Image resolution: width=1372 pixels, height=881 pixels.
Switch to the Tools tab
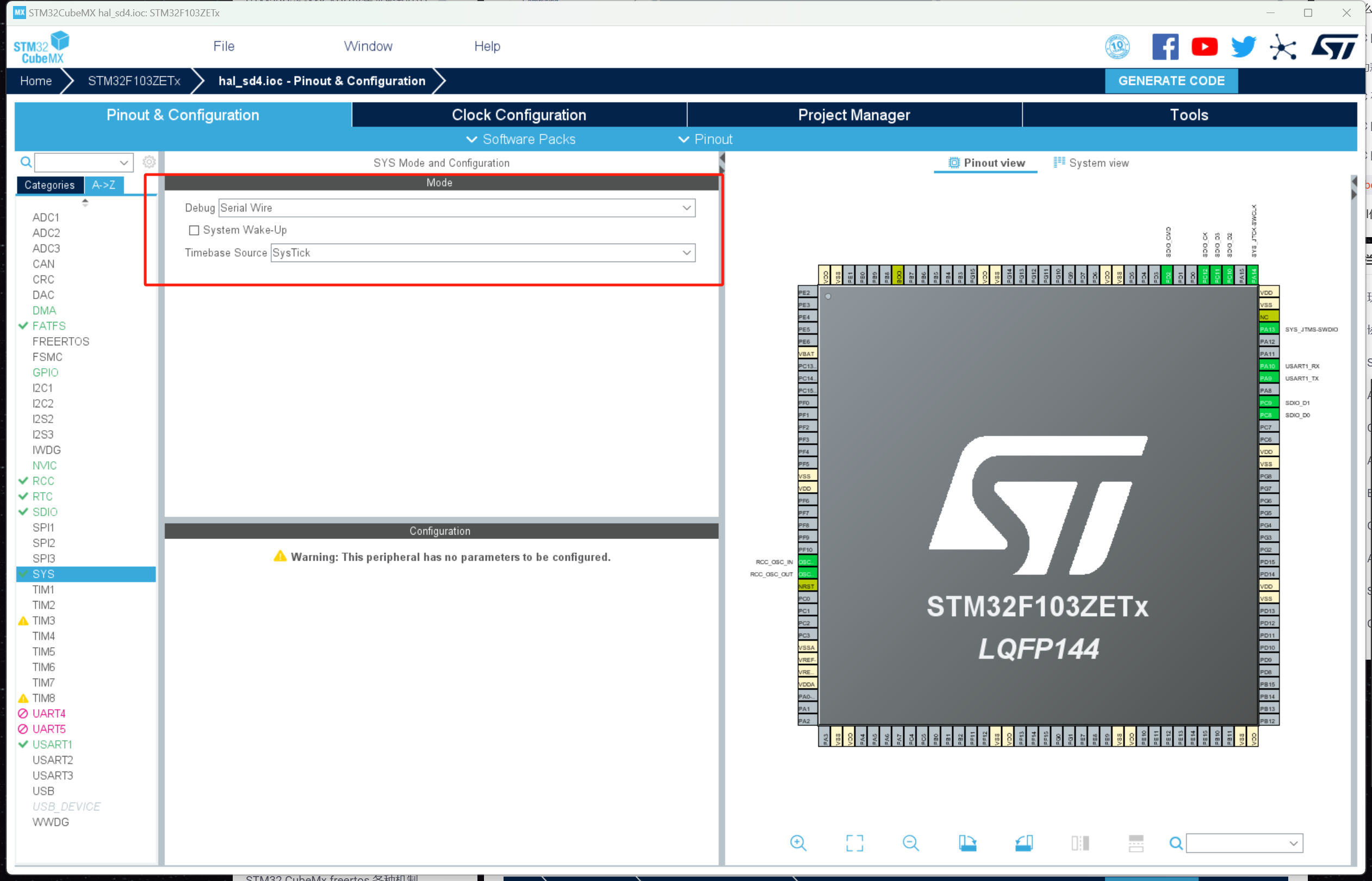(x=1189, y=115)
